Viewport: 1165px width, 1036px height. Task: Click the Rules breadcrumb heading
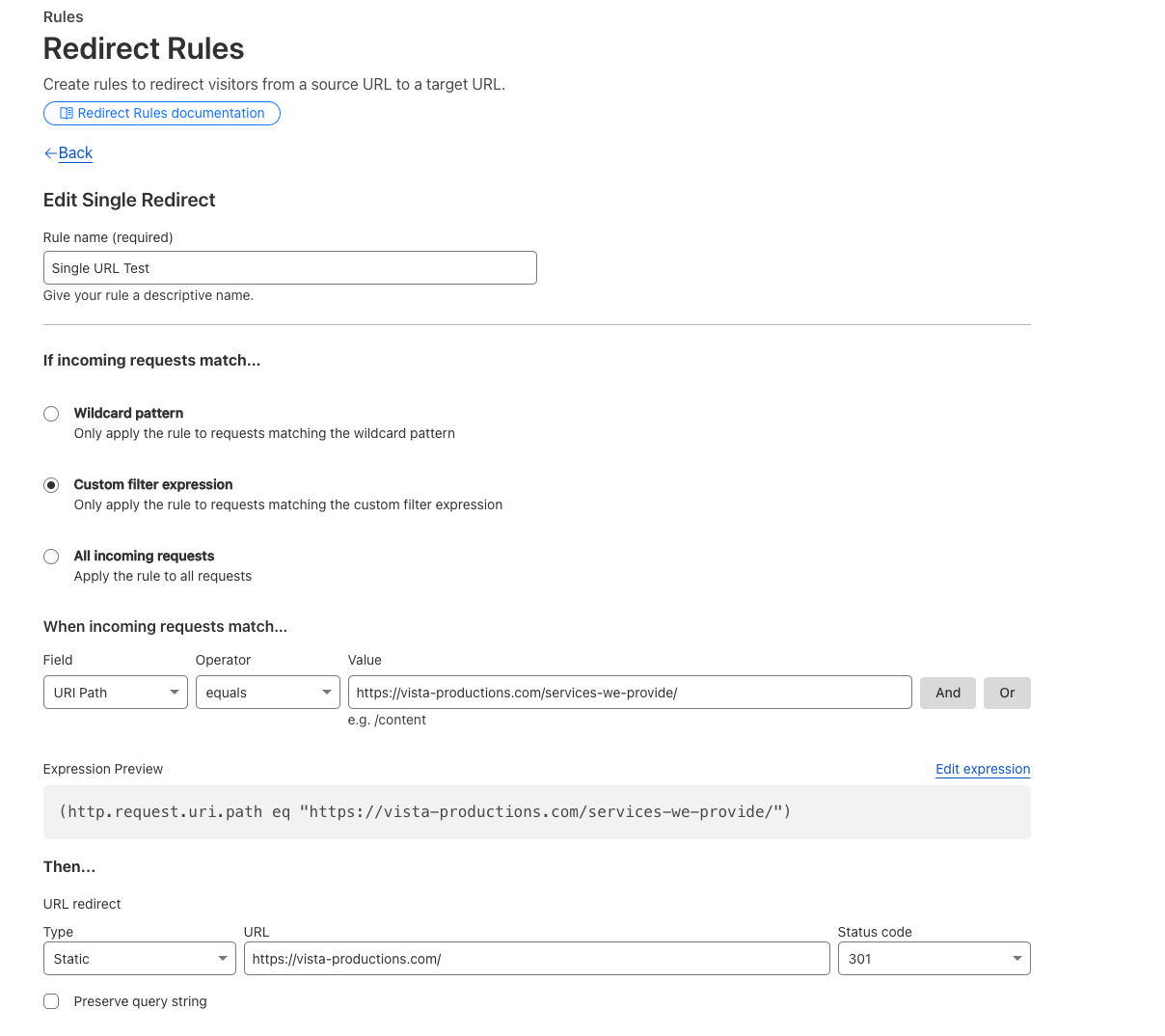(64, 17)
